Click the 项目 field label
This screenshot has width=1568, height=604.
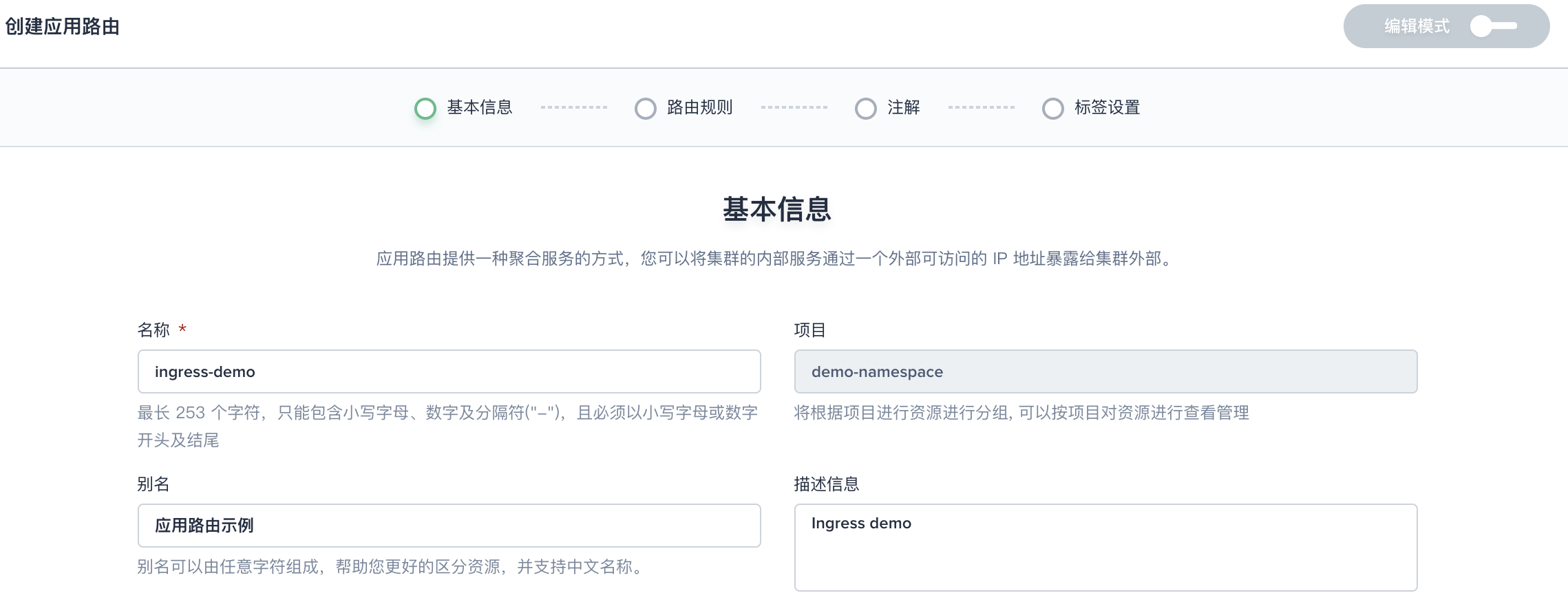pos(810,330)
